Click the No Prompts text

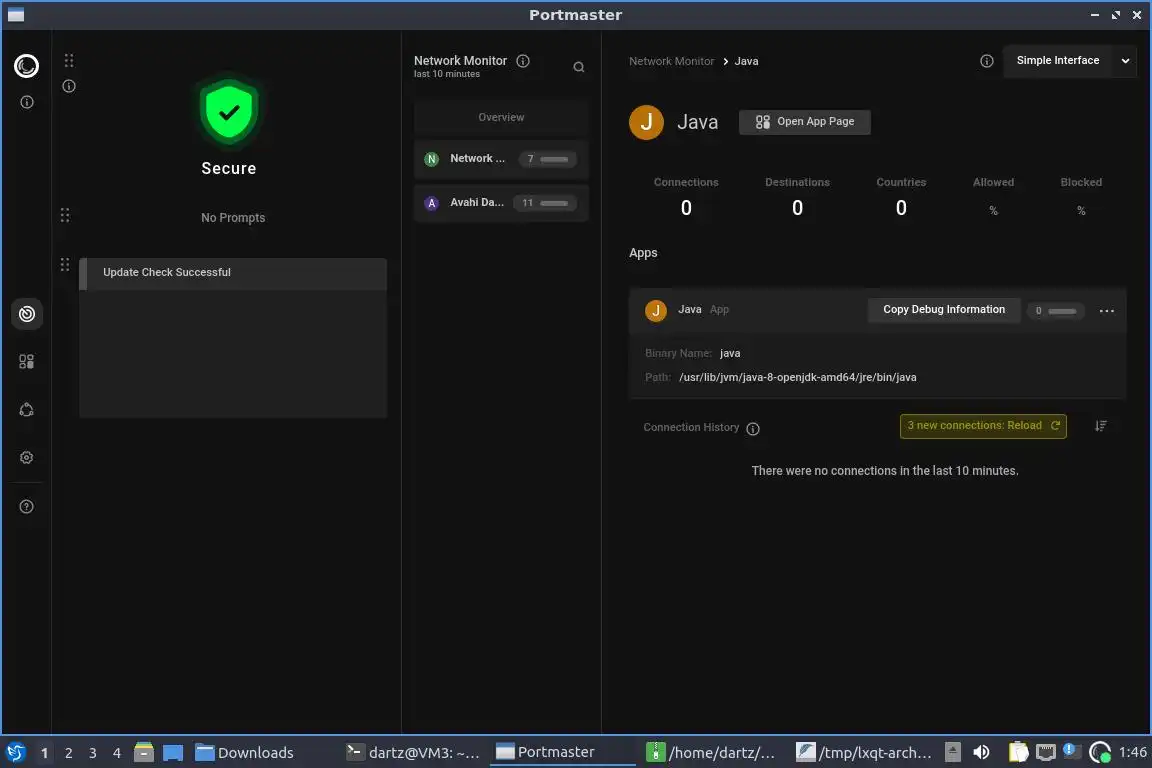233,218
